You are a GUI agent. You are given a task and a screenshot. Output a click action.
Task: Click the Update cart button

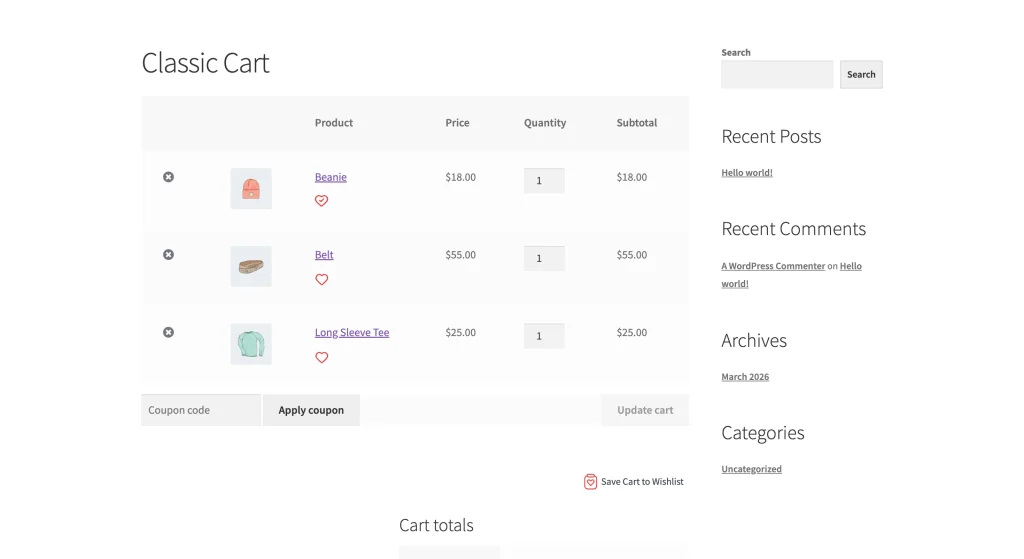click(645, 410)
